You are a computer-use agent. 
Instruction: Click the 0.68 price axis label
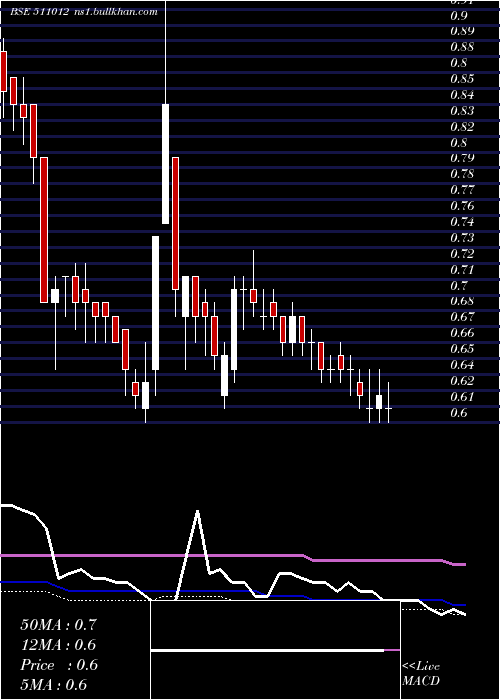pyautogui.click(x=462, y=301)
